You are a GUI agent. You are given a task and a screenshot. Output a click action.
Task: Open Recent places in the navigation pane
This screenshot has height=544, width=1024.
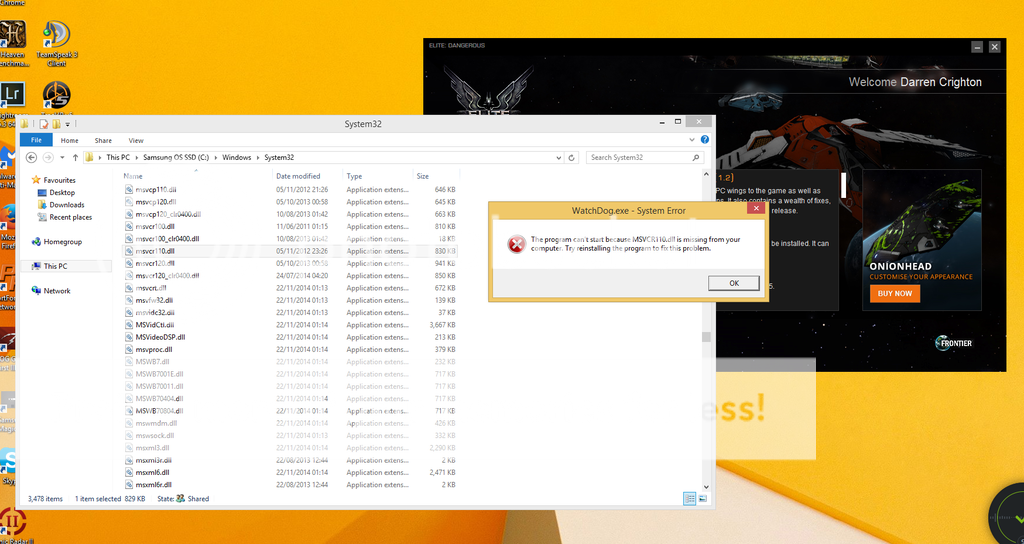click(x=71, y=217)
